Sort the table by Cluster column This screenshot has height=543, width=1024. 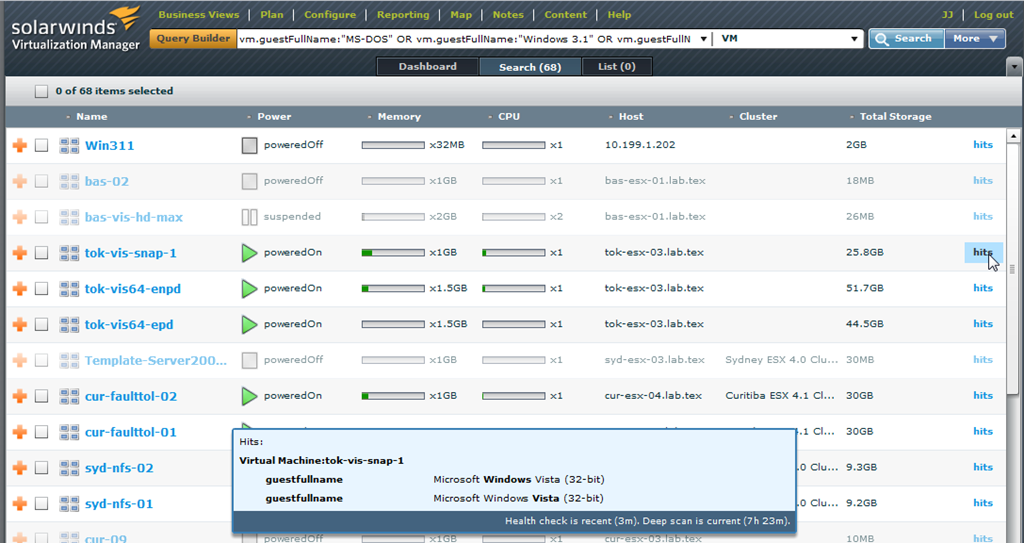coord(758,116)
